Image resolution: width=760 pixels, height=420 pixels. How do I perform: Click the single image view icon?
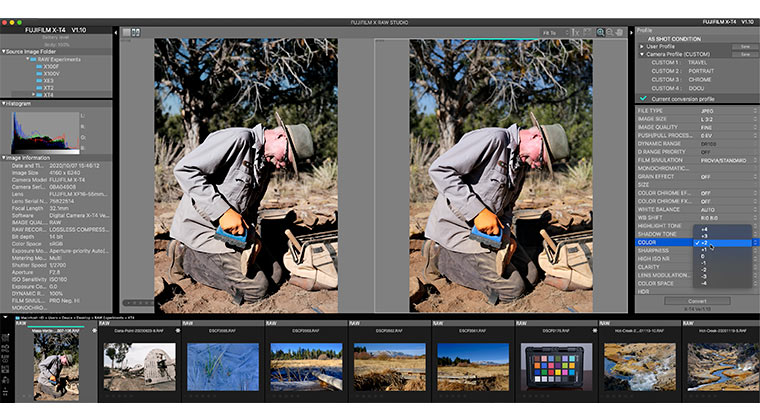click(x=126, y=32)
